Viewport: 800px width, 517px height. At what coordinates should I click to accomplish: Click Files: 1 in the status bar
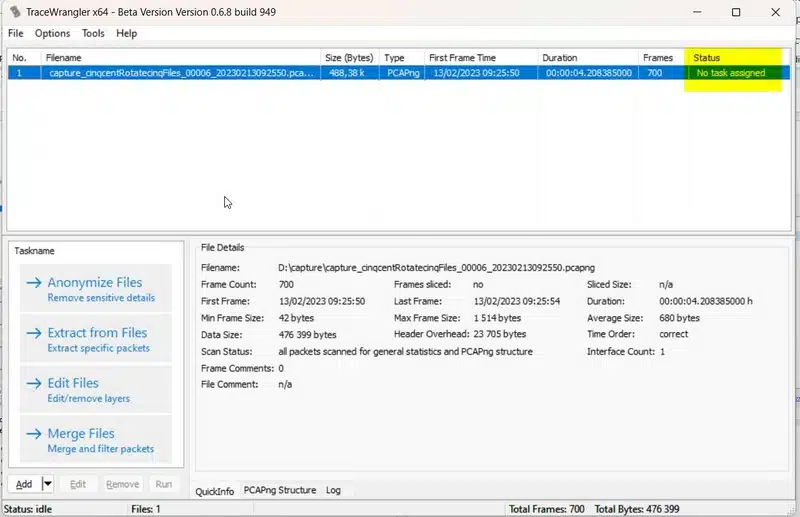click(x=145, y=509)
